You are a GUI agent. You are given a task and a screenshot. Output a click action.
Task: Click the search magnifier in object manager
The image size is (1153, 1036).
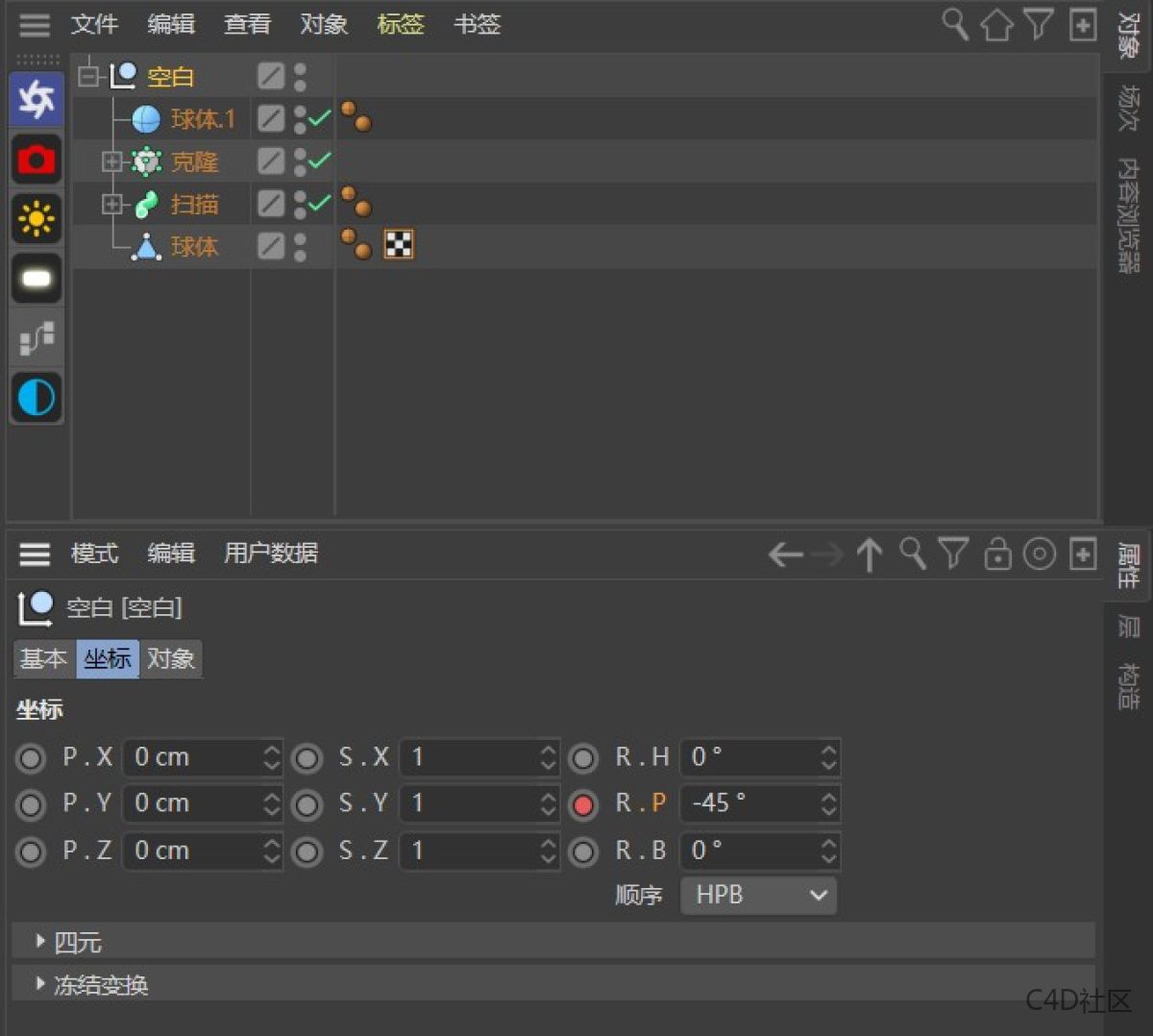(954, 24)
